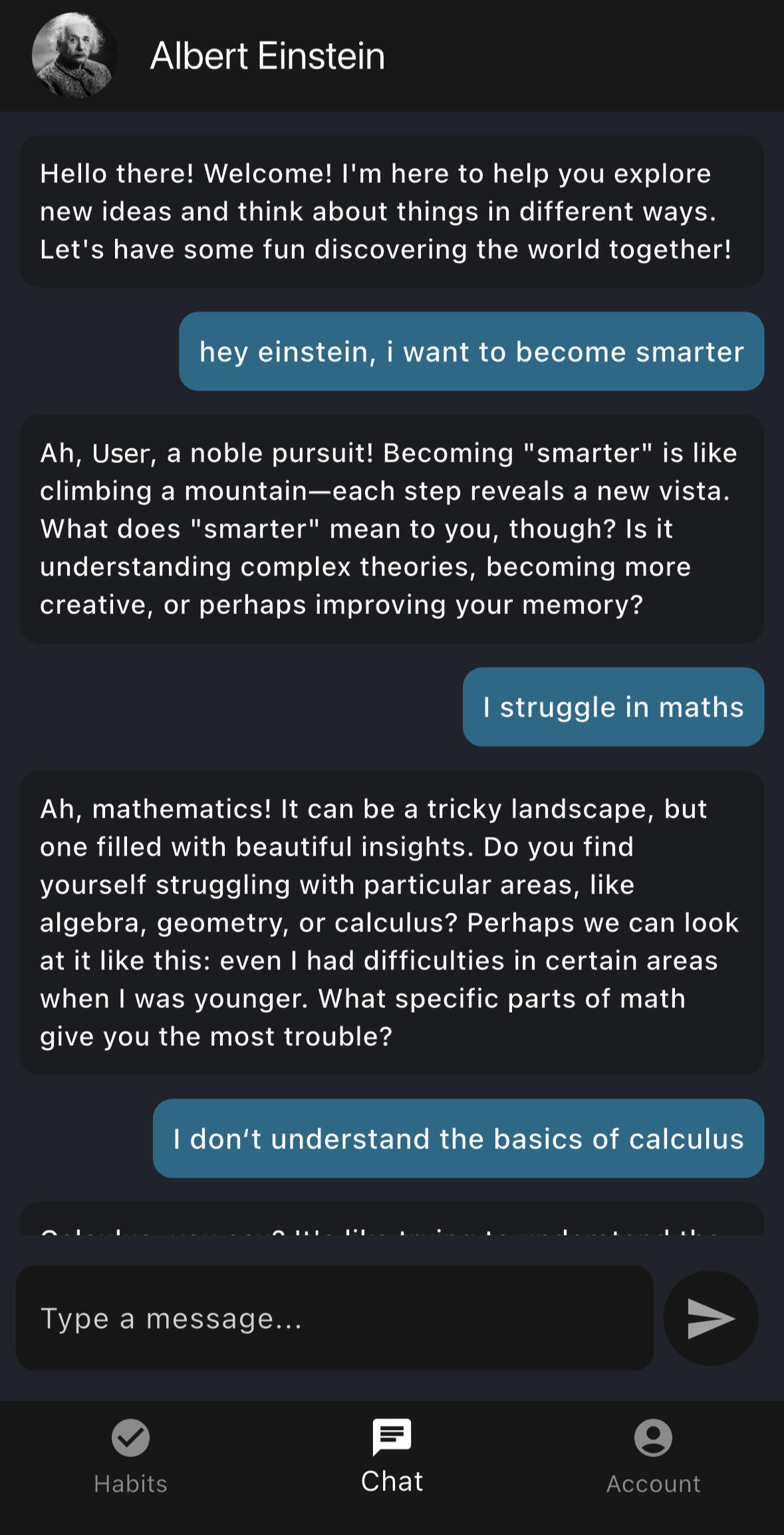Select the Chat bubble icon

coord(392,1437)
